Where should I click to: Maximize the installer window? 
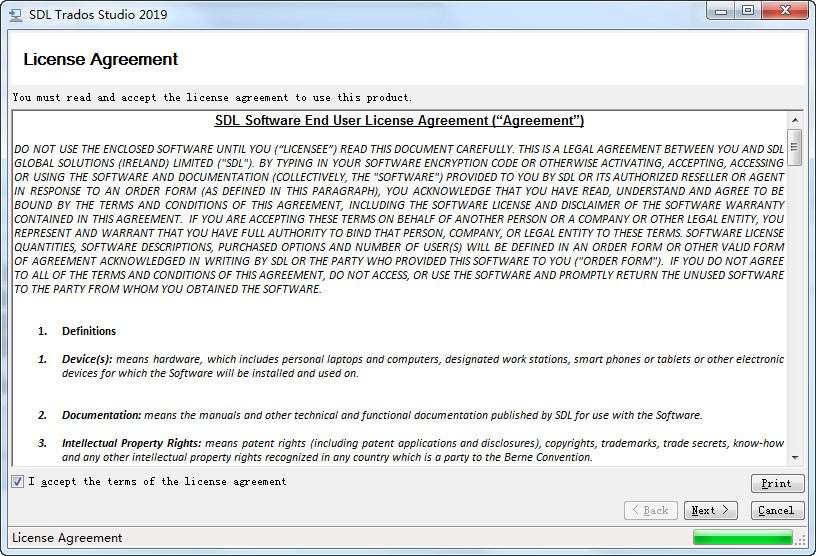pos(748,11)
